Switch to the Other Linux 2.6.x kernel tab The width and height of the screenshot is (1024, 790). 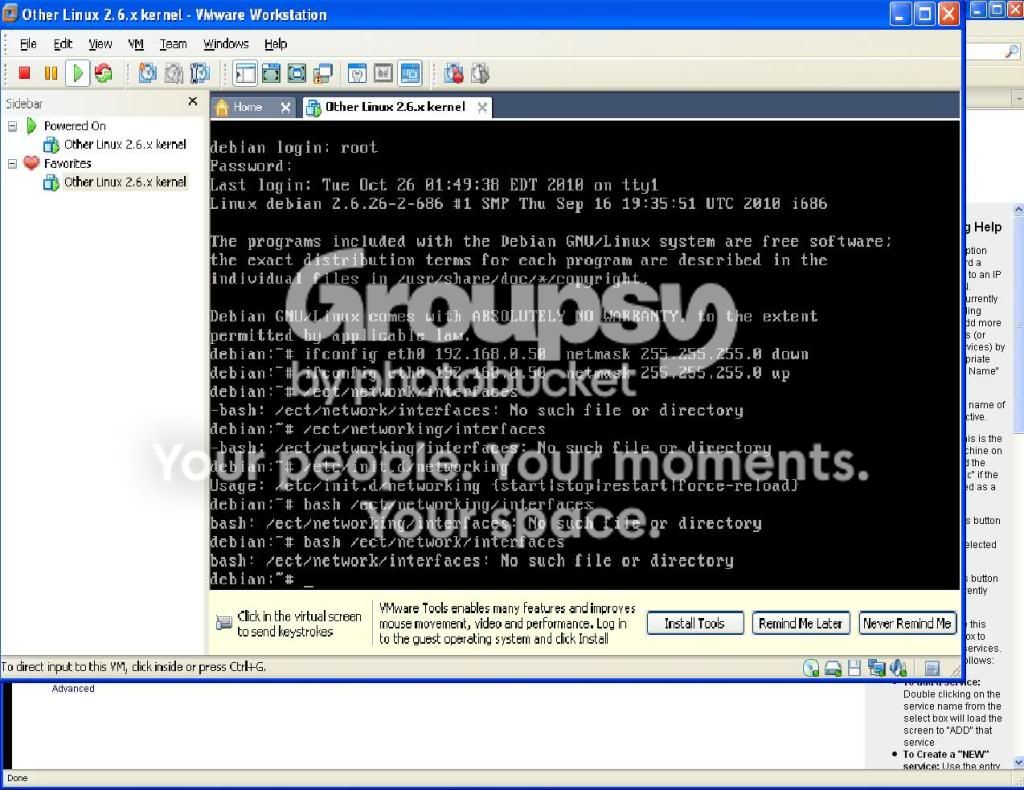click(395, 107)
